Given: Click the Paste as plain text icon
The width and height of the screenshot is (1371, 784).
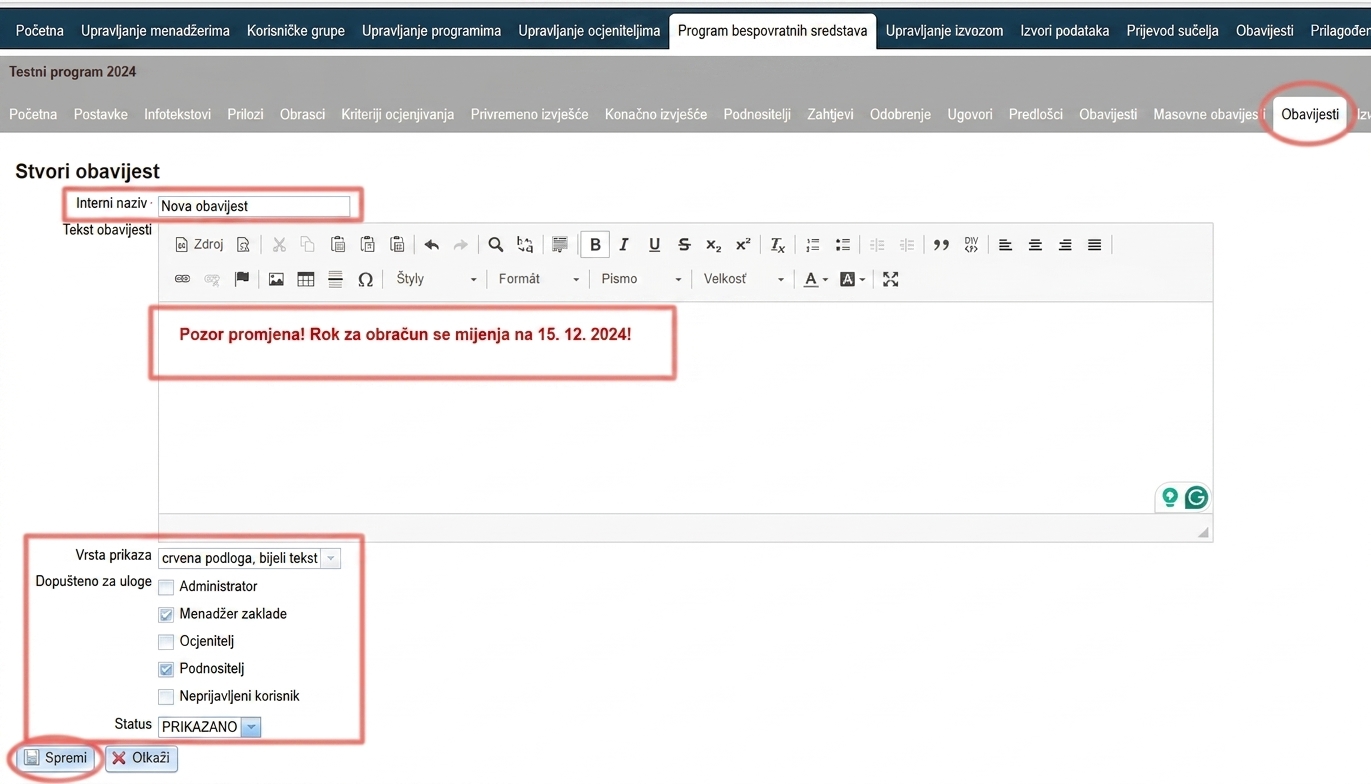Looking at the screenshot, I should [367, 244].
